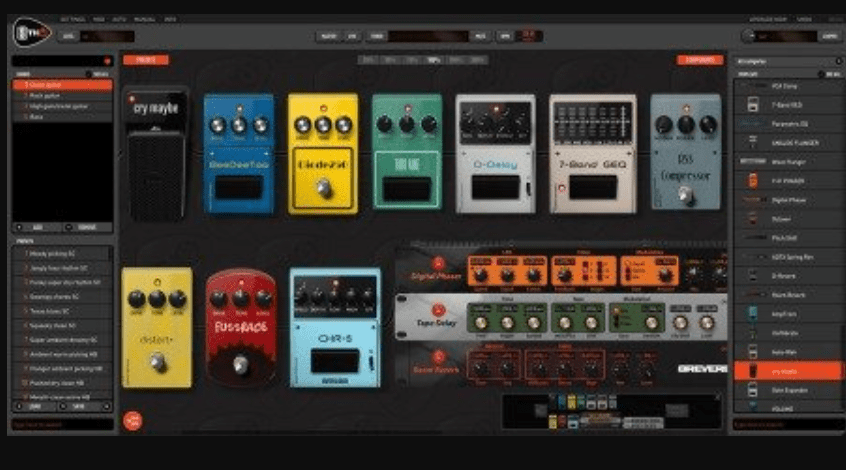Toggle the blue pedal's black switch pad
The width and height of the screenshot is (846, 470).
(238, 188)
